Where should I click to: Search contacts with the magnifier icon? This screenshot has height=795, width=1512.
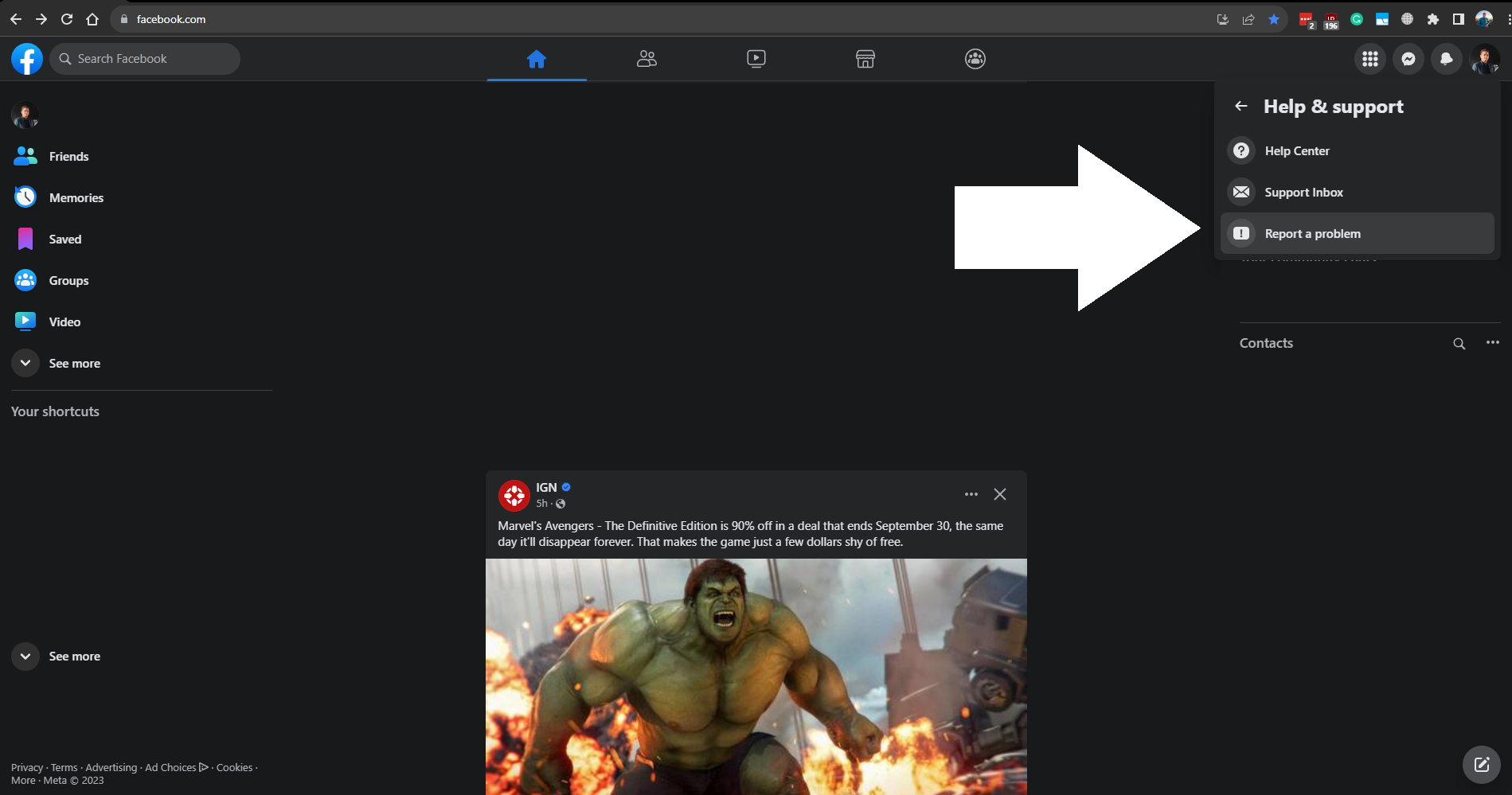1459,344
